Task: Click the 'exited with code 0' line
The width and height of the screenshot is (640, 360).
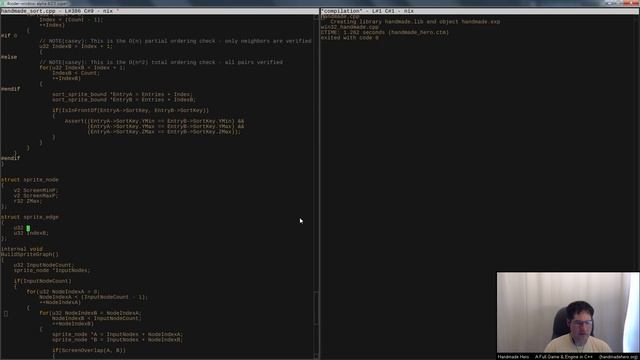Action: click(x=350, y=38)
